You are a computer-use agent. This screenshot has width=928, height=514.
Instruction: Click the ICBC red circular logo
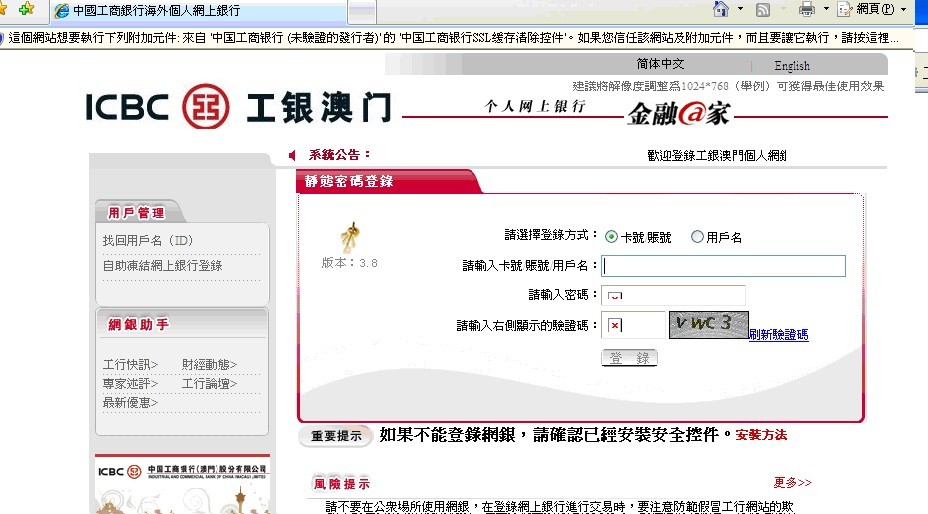click(207, 106)
